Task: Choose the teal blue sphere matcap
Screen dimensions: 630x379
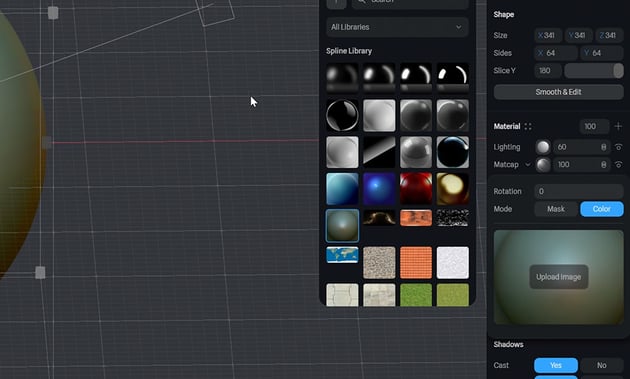Action: [x=342, y=189]
